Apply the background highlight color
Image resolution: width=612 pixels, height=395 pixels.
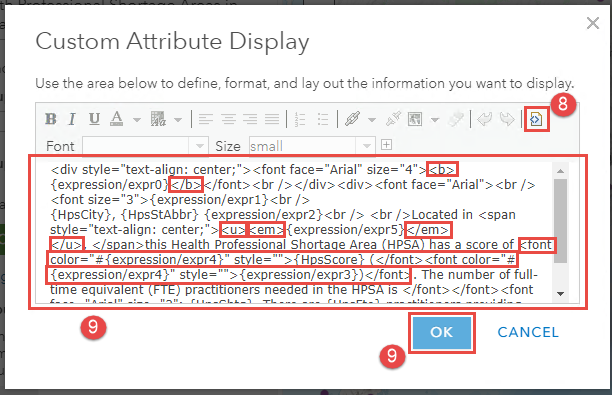click(158, 119)
